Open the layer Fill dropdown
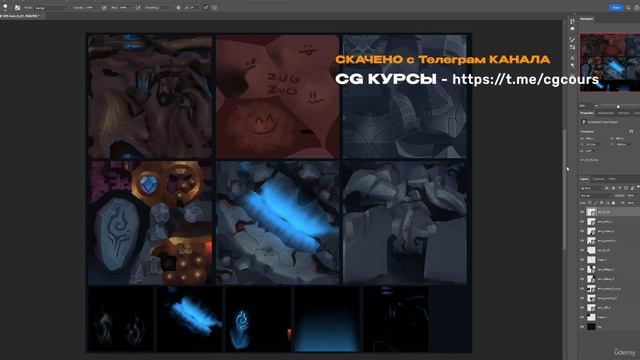Image resolution: width=640 pixels, height=360 pixels. (631, 202)
